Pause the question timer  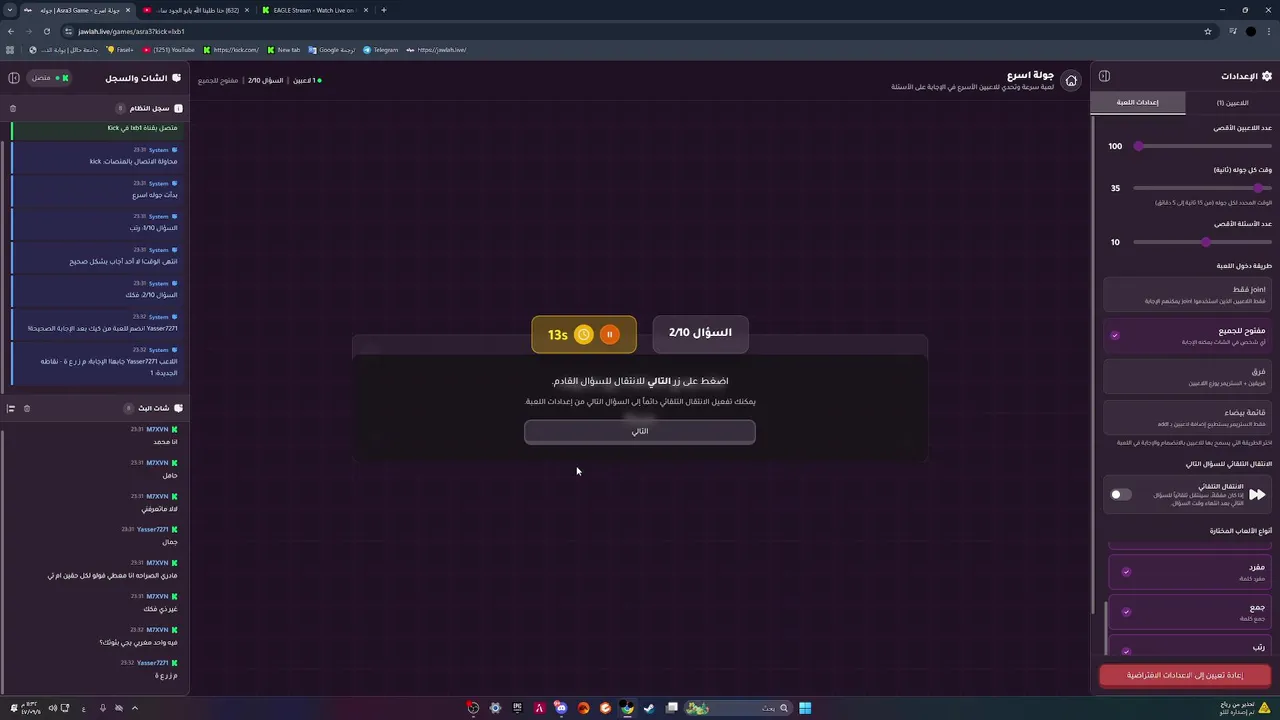[609, 335]
